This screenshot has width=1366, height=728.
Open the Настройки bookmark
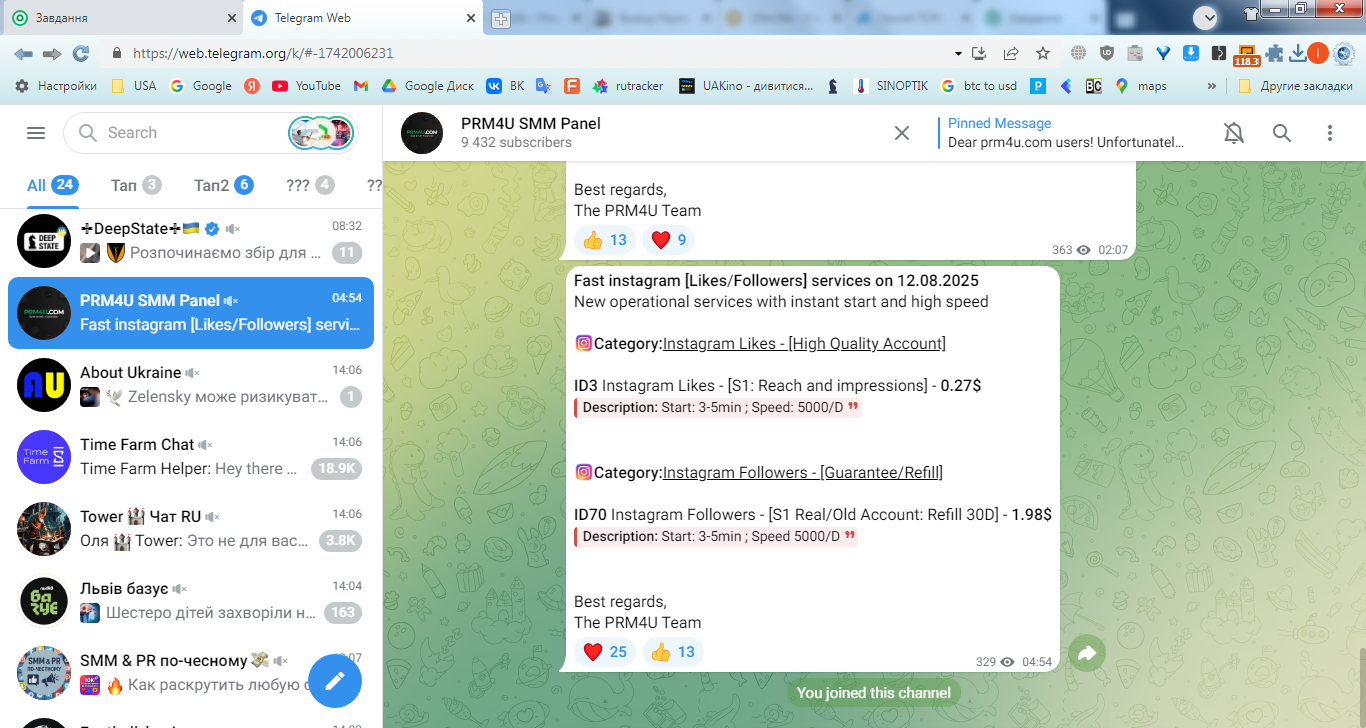56,86
